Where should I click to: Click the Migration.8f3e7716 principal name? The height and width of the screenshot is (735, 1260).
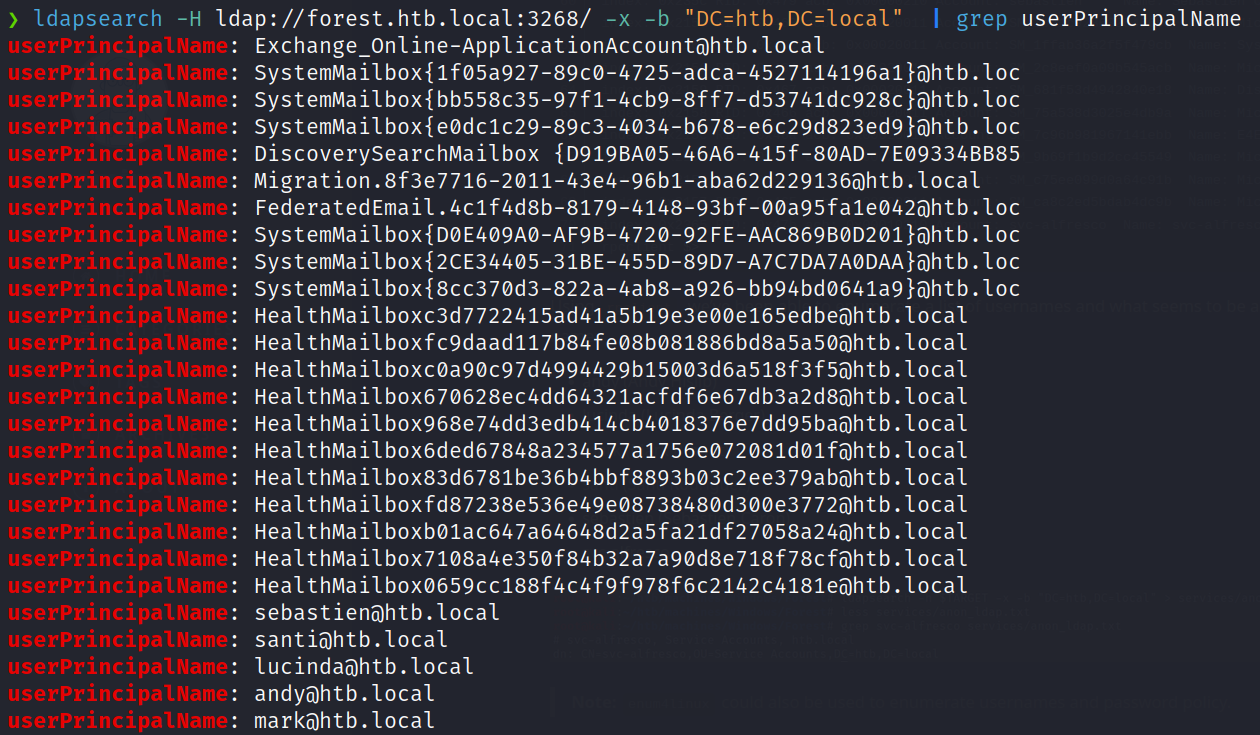(617, 181)
